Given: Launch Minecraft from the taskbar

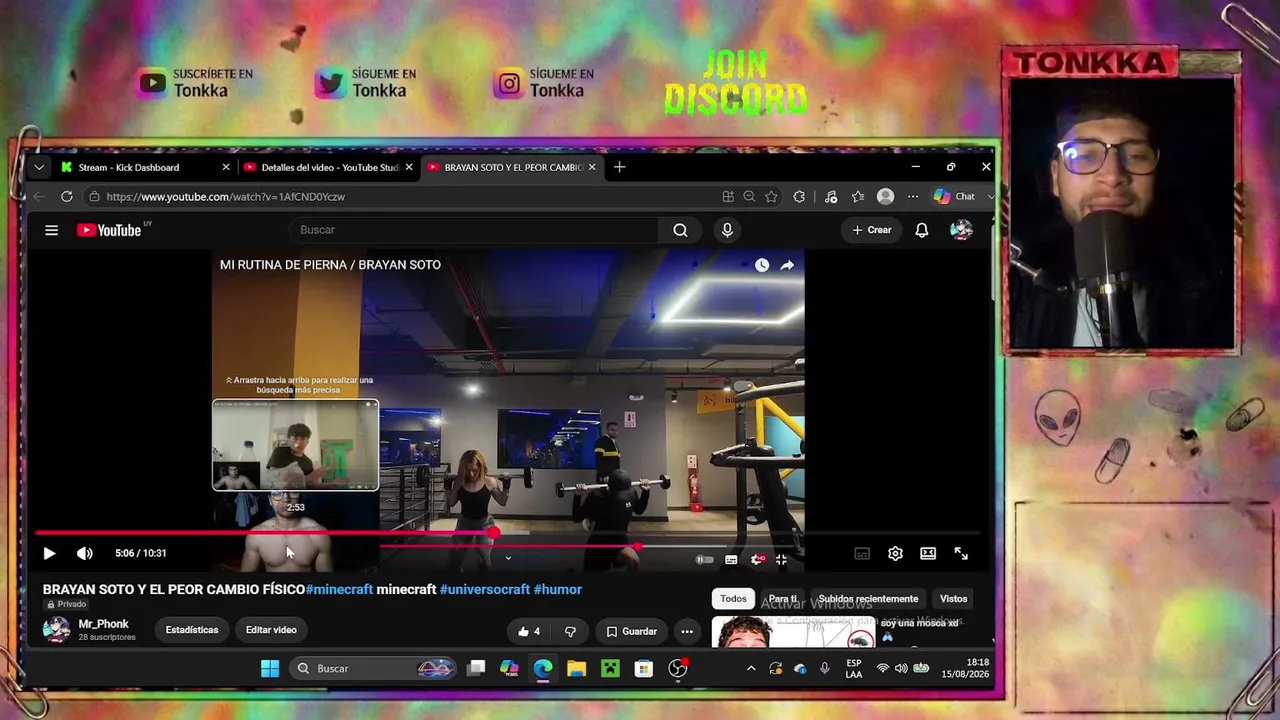Looking at the screenshot, I should 610,668.
